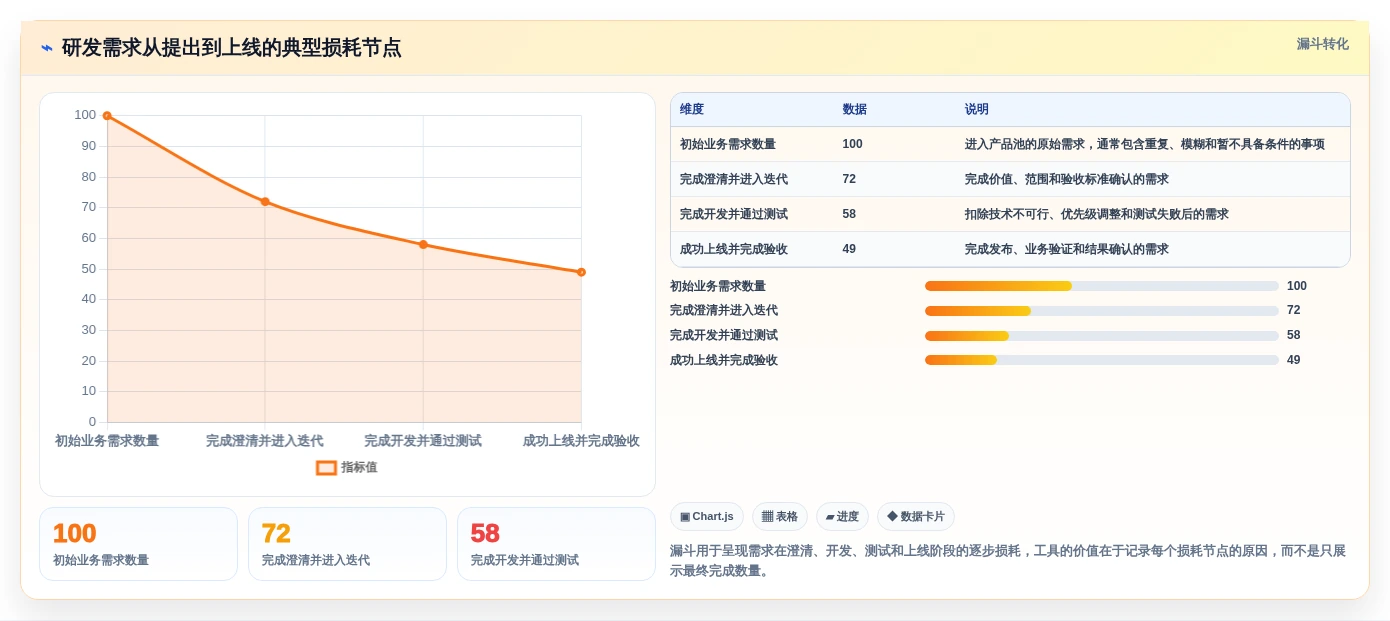This screenshot has height=621, width=1390.
Task: Click the description starting with 进入产品池的原始需求
Action: click(1145, 144)
